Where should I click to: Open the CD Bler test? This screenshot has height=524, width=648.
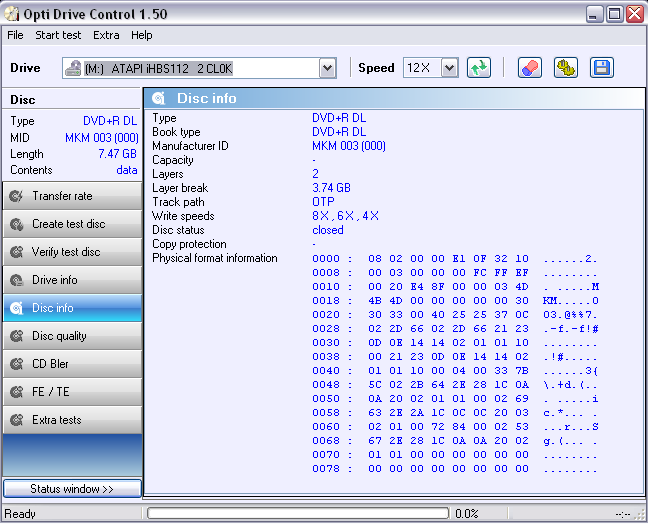pos(73,364)
